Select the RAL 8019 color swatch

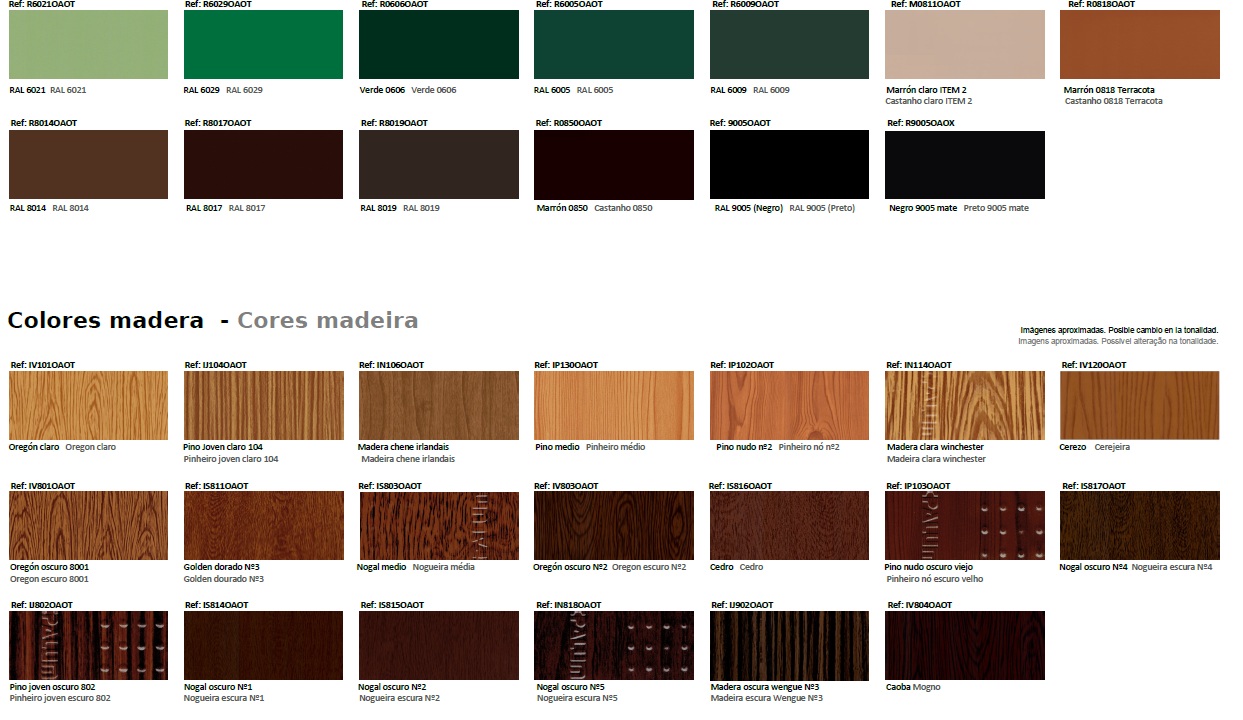[x=439, y=165]
